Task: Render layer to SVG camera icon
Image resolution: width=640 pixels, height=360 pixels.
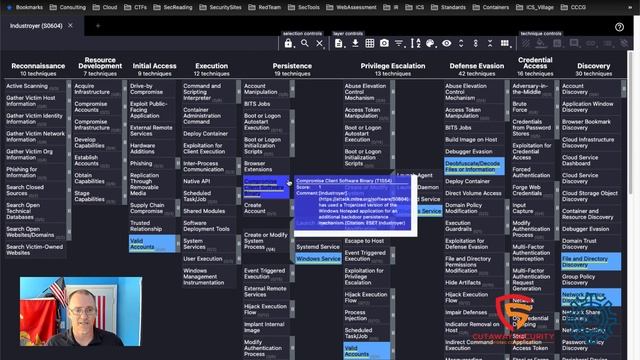Action: 384,43
